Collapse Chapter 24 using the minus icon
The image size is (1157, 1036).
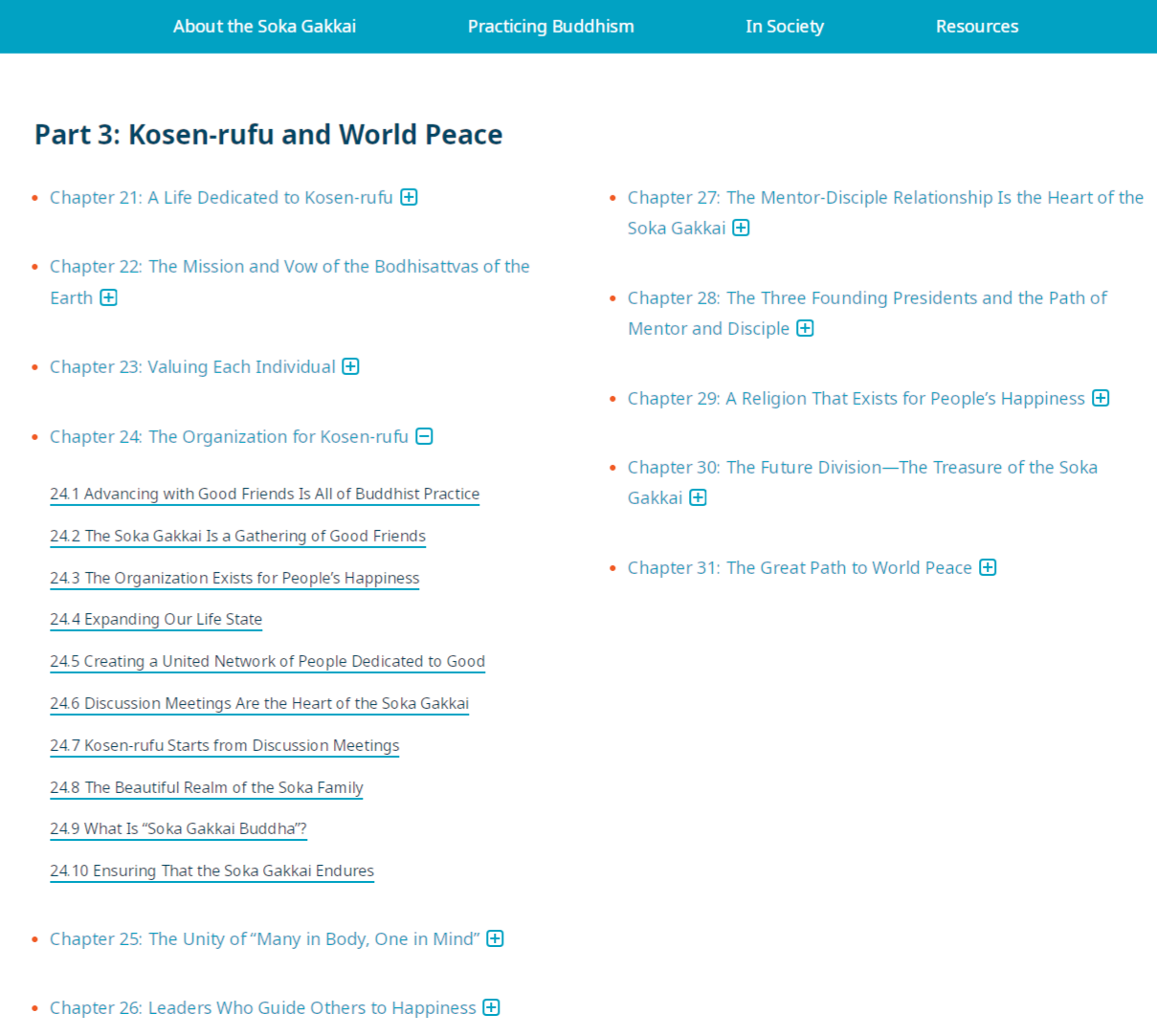click(424, 436)
